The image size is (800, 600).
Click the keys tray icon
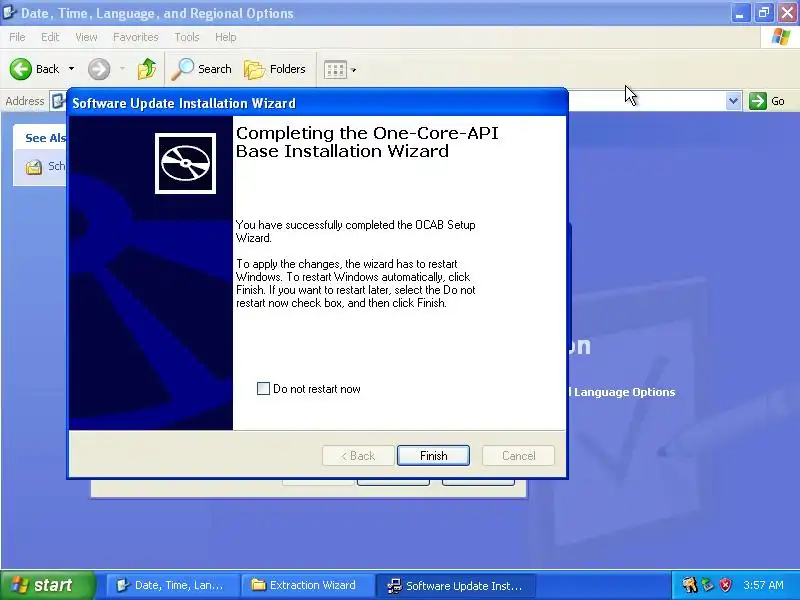click(x=689, y=585)
